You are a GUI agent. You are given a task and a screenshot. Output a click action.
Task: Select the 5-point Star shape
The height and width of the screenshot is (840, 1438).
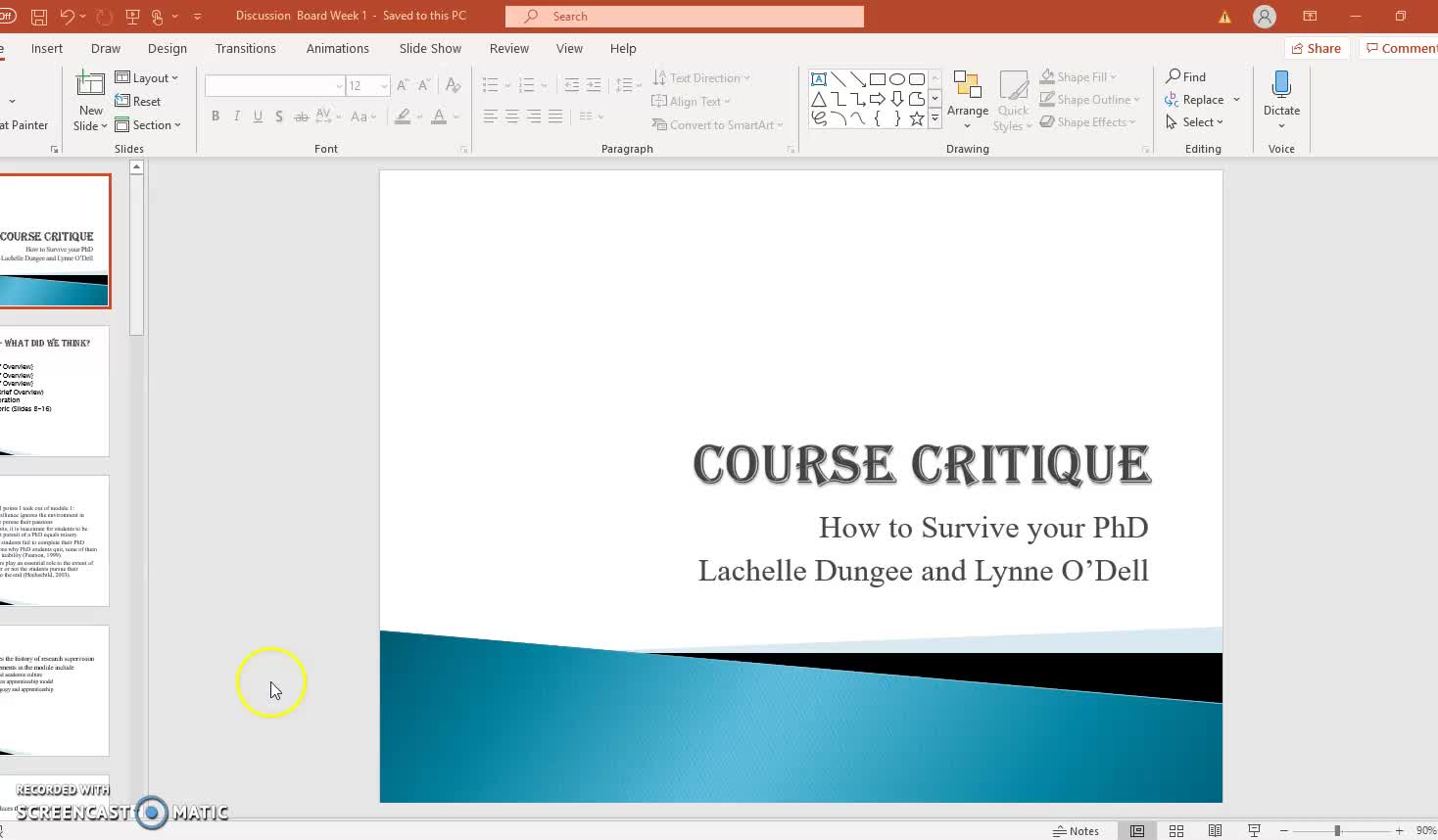(x=917, y=118)
